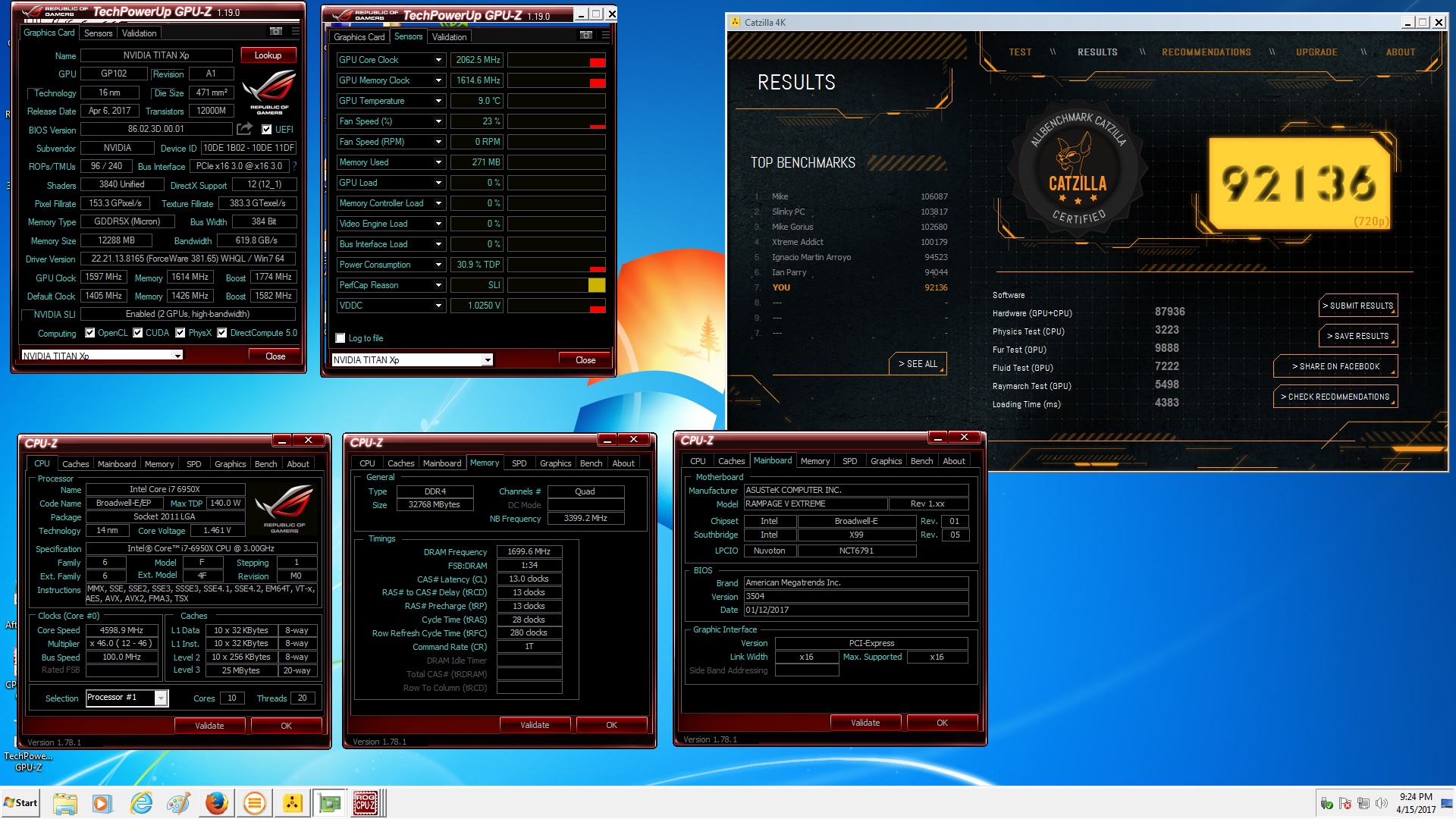This screenshot has height=819, width=1456.
Task: Open Internet Explorer from the taskbar
Action: click(141, 803)
